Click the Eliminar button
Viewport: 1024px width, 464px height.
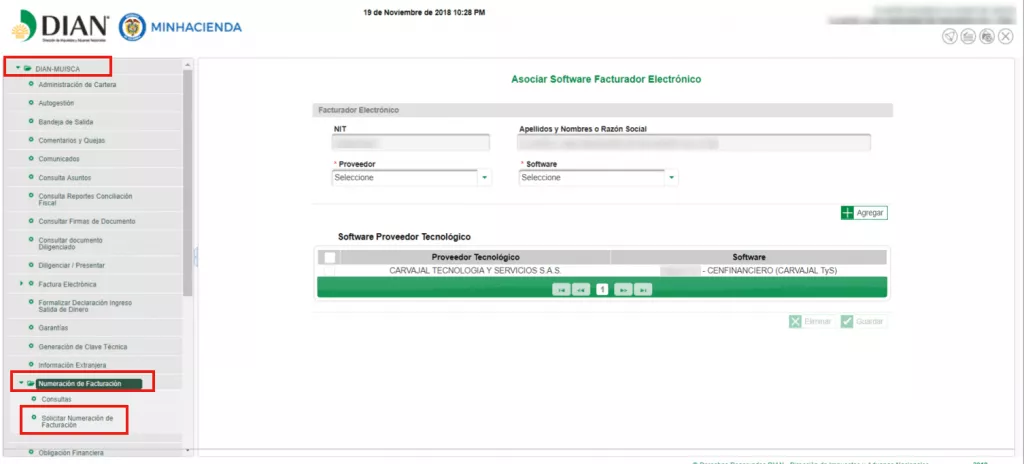point(810,322)
